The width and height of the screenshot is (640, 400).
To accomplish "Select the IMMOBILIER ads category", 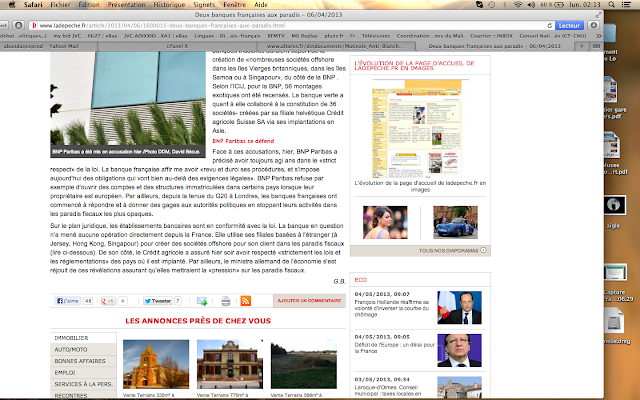I will point(83,338).
